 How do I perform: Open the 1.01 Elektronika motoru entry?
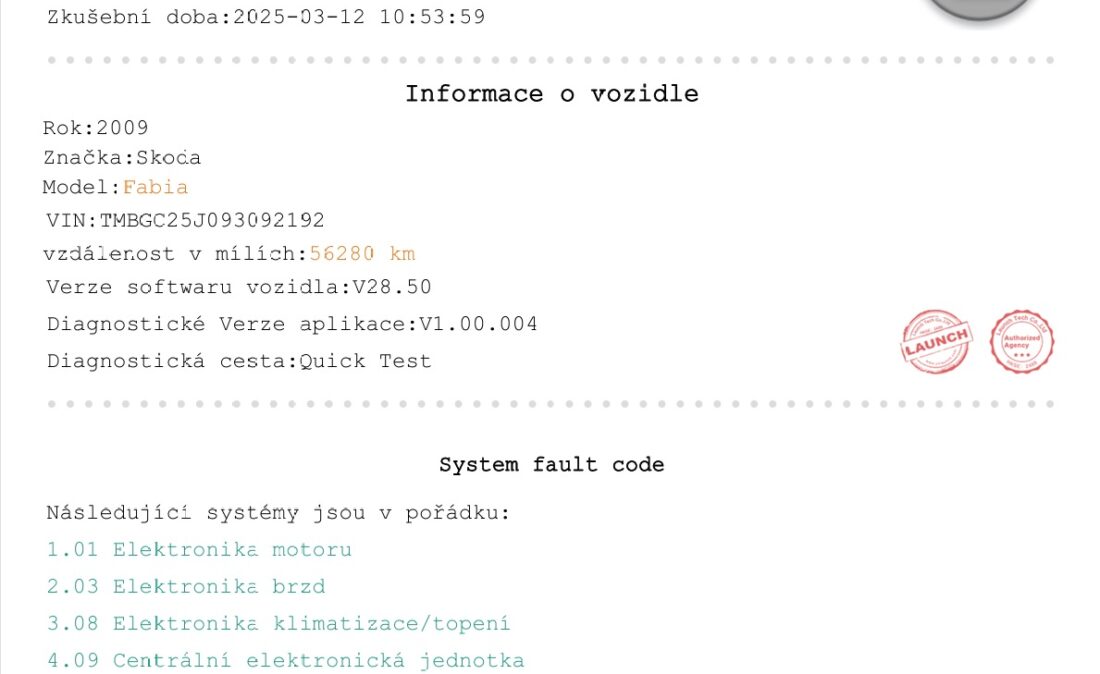pos(199,549)
